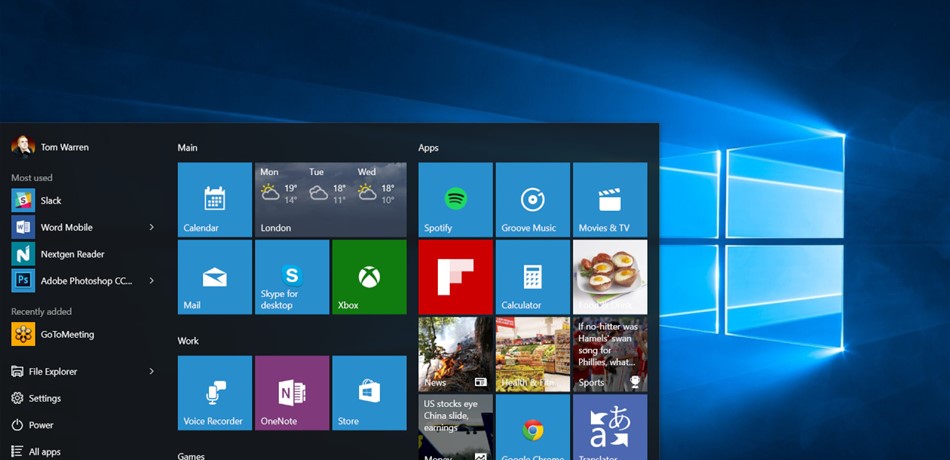Screen dimensions: 950x460
Task: Open Food & Drink eggs thumbnail tile
Action: click(x=610, y=277)
